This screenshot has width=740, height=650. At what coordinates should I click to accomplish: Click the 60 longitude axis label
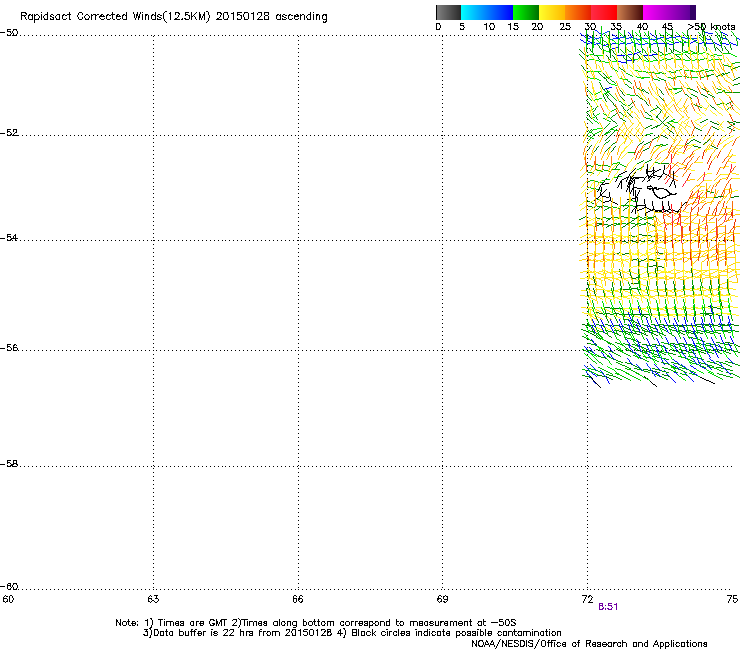coord(8,599)
